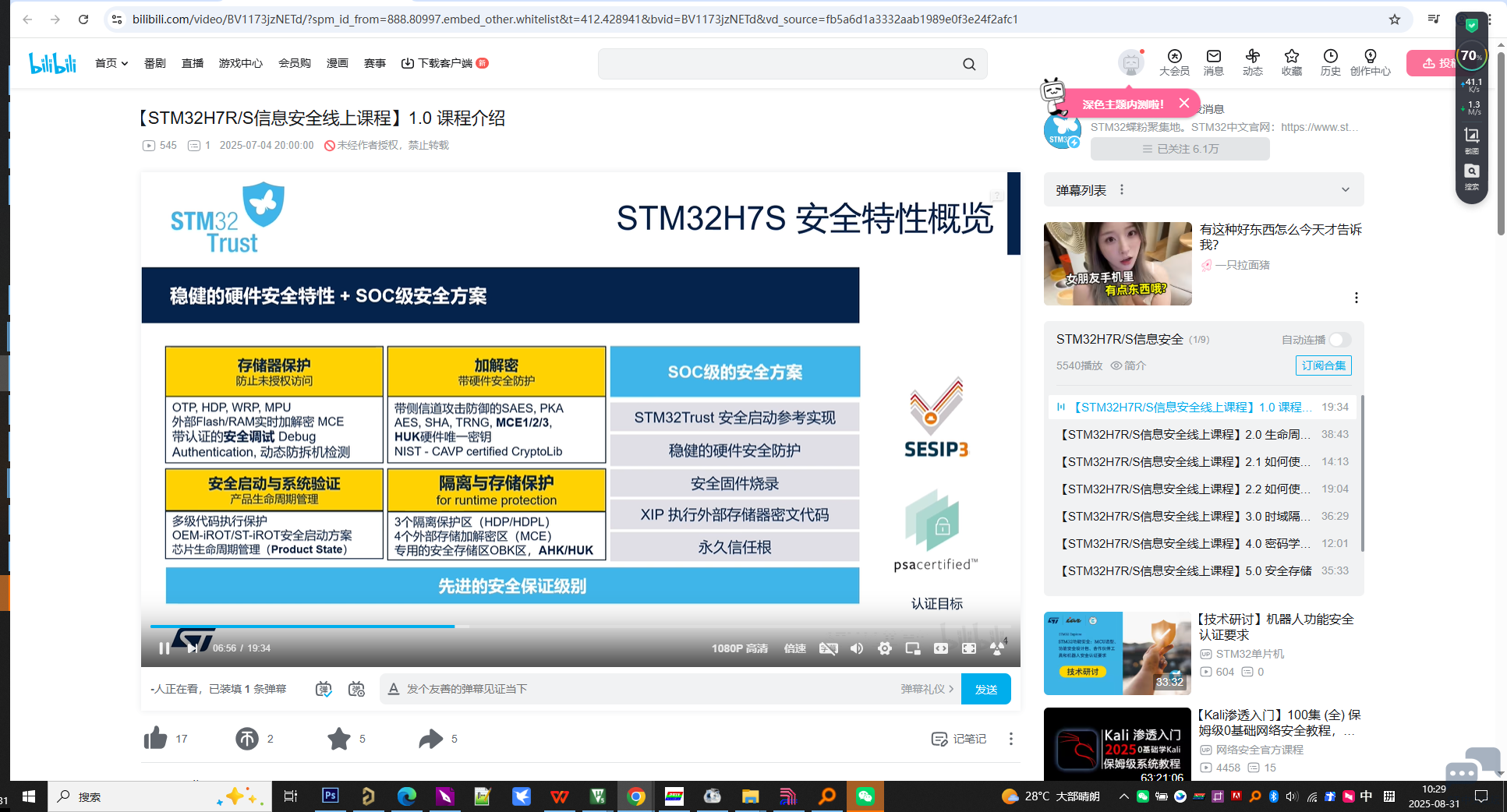
Task: Open player settings gear icon
Action: pos(885,648)
